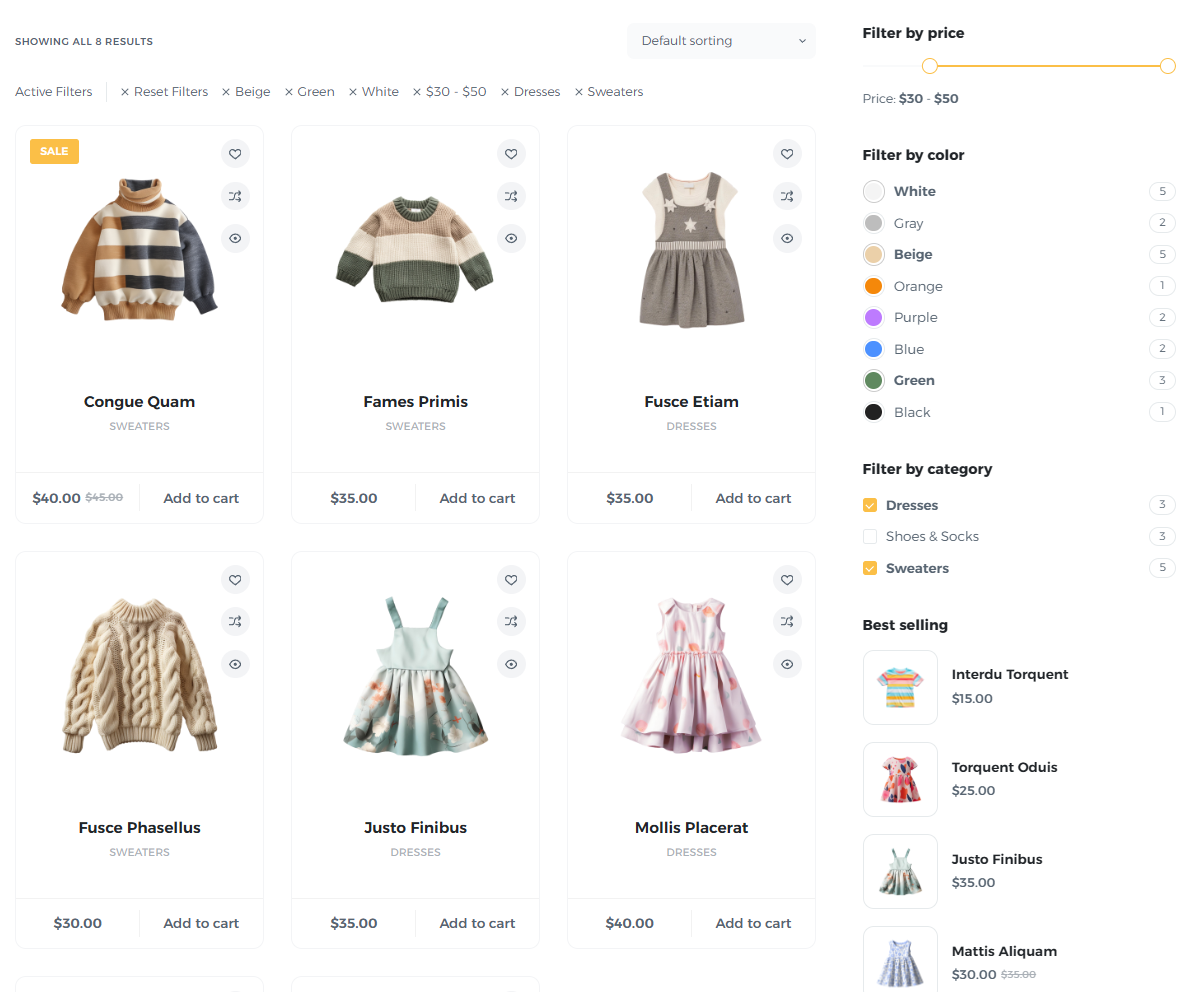The width and height of the screenshot is (1190, 992).
Task: Open quick view for Fames Primis sweater
Action: tap(511, 238)
